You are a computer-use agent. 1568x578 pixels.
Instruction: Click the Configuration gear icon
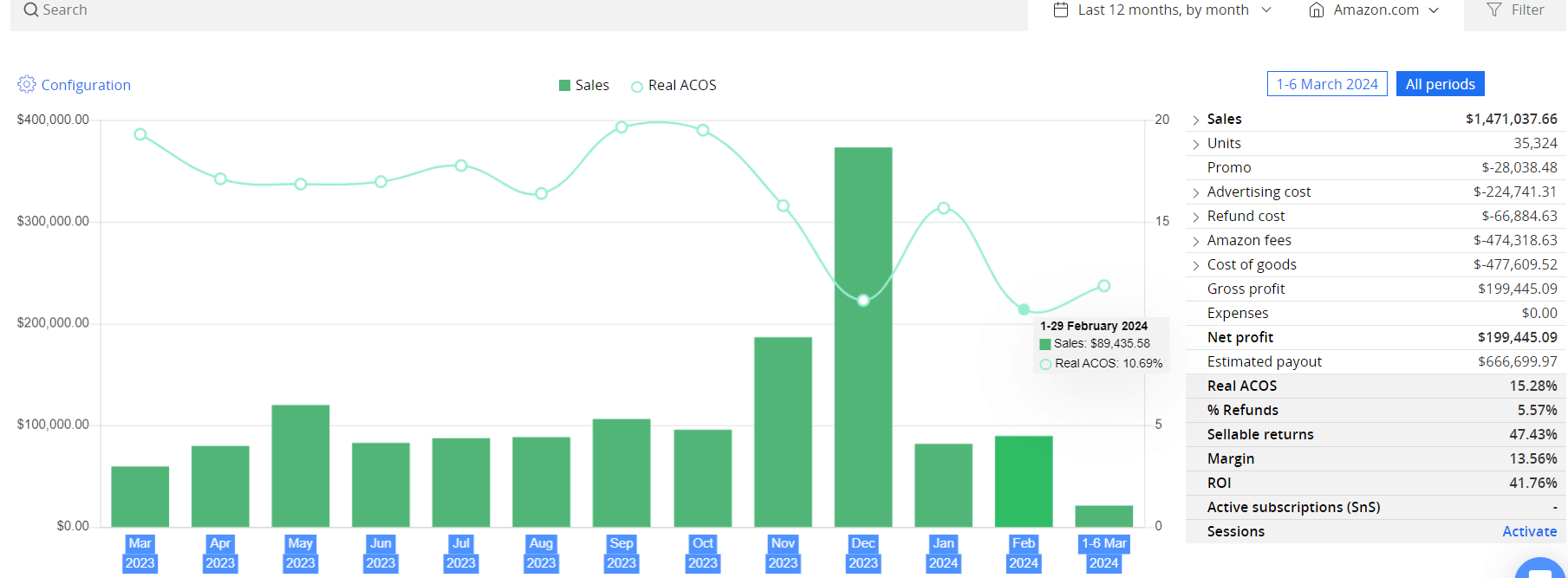[27, 84]
